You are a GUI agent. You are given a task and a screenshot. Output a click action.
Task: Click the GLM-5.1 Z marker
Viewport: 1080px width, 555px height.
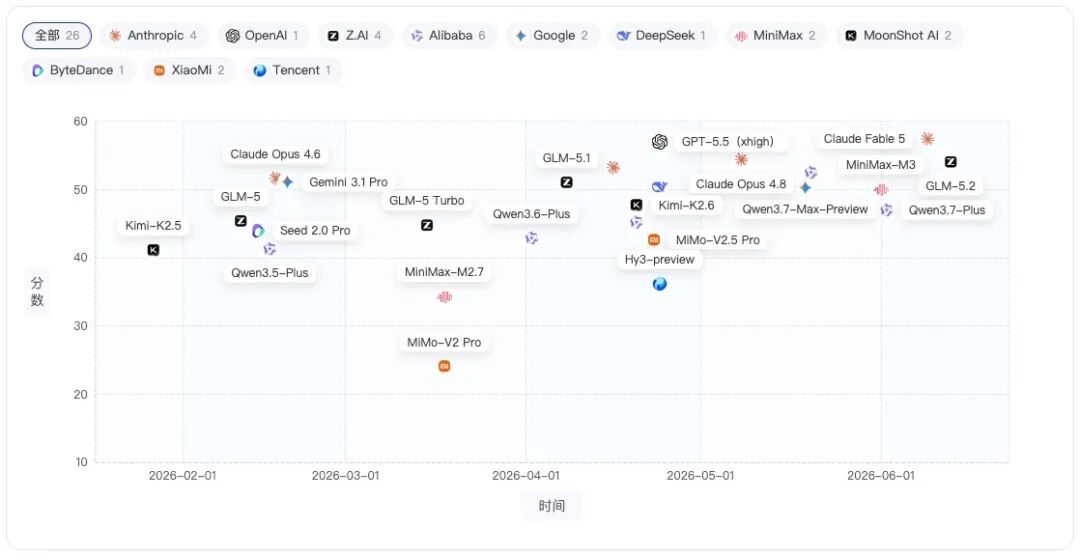point(566,182)
